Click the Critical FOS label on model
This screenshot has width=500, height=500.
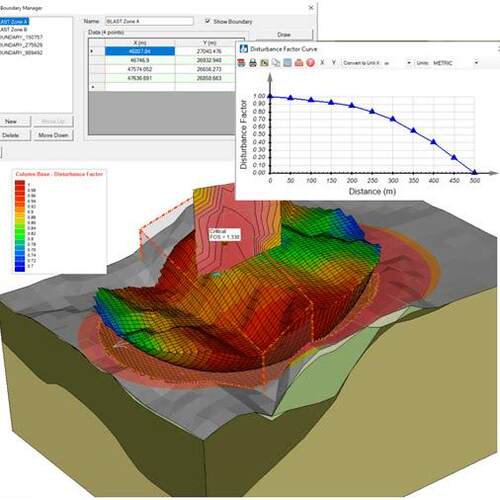pos(224,234)
